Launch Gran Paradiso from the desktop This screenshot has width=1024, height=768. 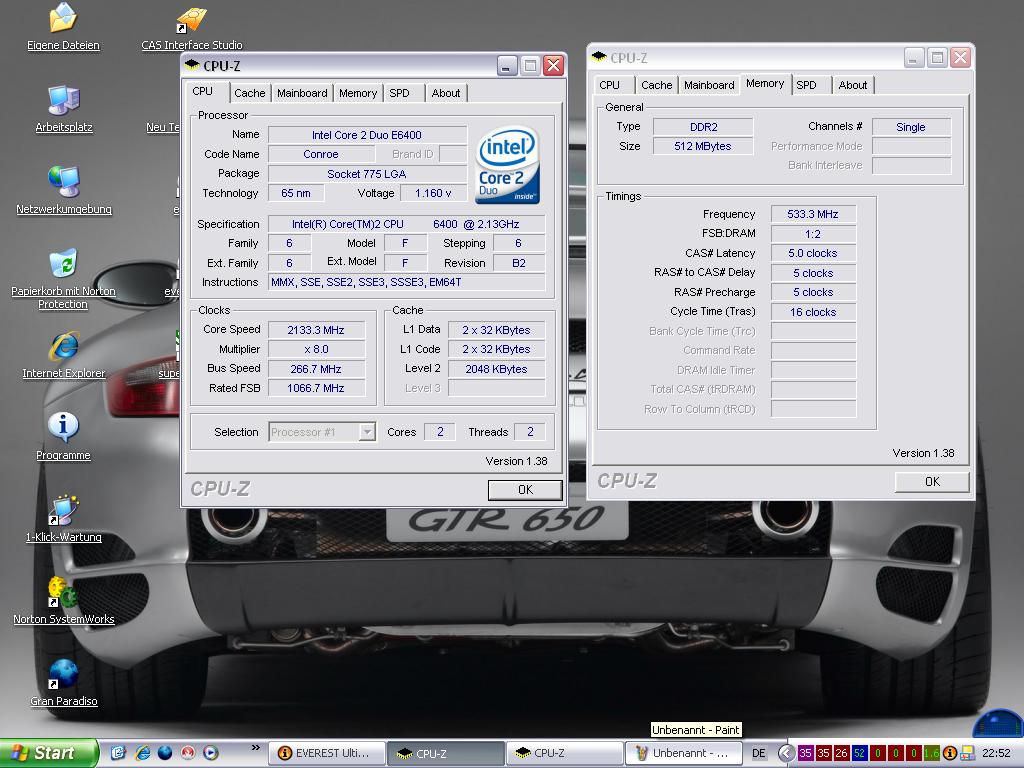(63, 682)
